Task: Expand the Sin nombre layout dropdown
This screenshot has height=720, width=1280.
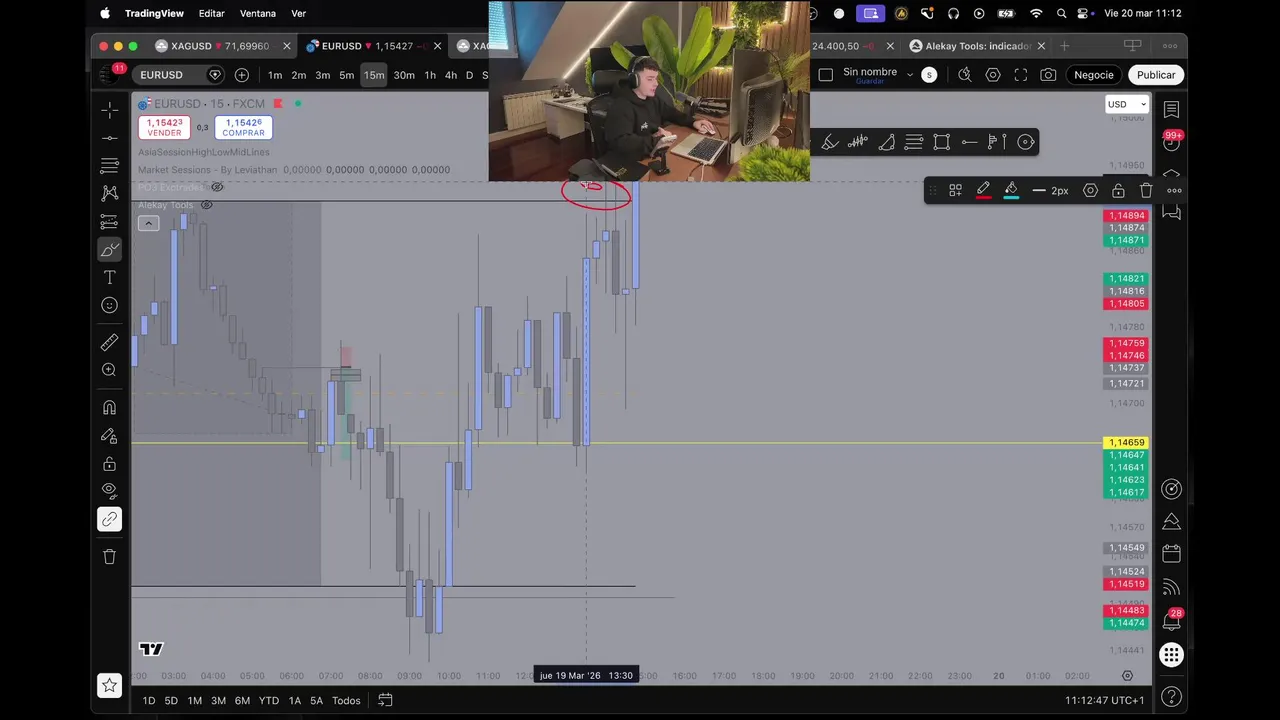Action: pyautogui.click(x=909, y=74)
